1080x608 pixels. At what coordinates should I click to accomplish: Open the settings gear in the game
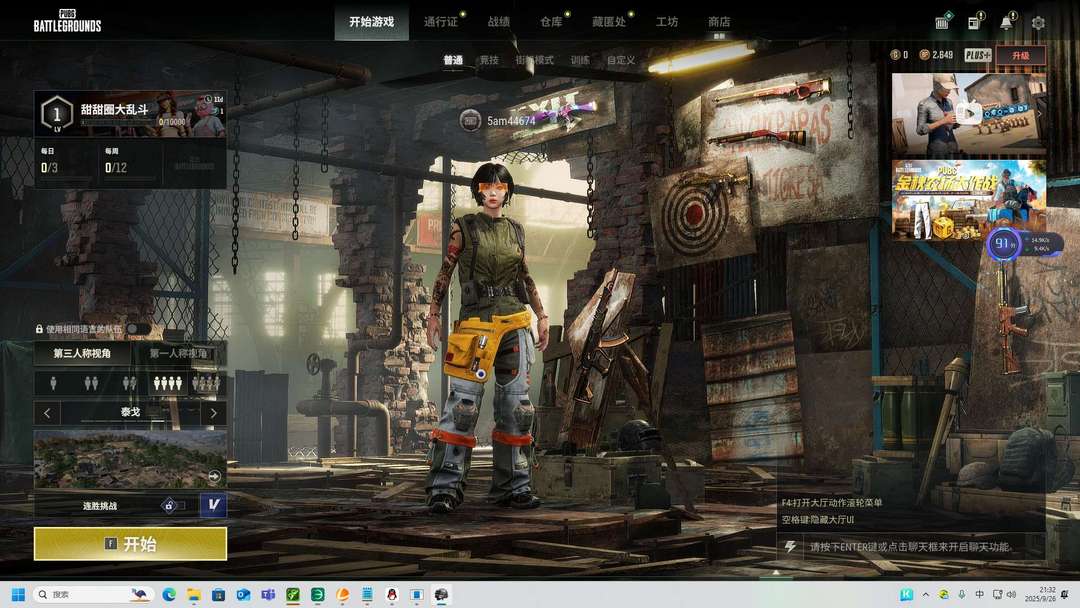pyautogui.click(x=1038, y=23)
